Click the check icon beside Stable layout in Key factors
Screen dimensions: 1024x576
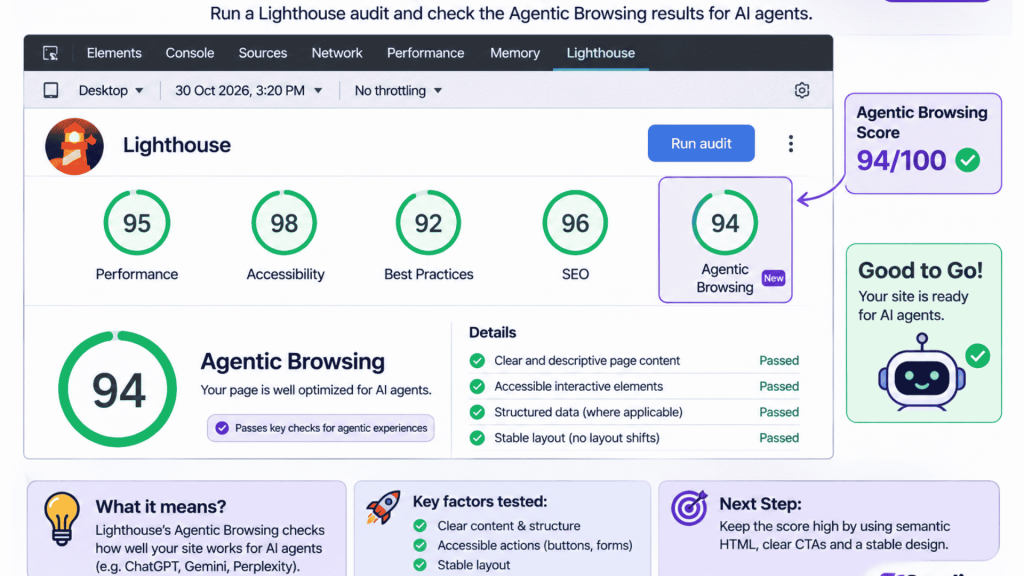tap(420, 565)
